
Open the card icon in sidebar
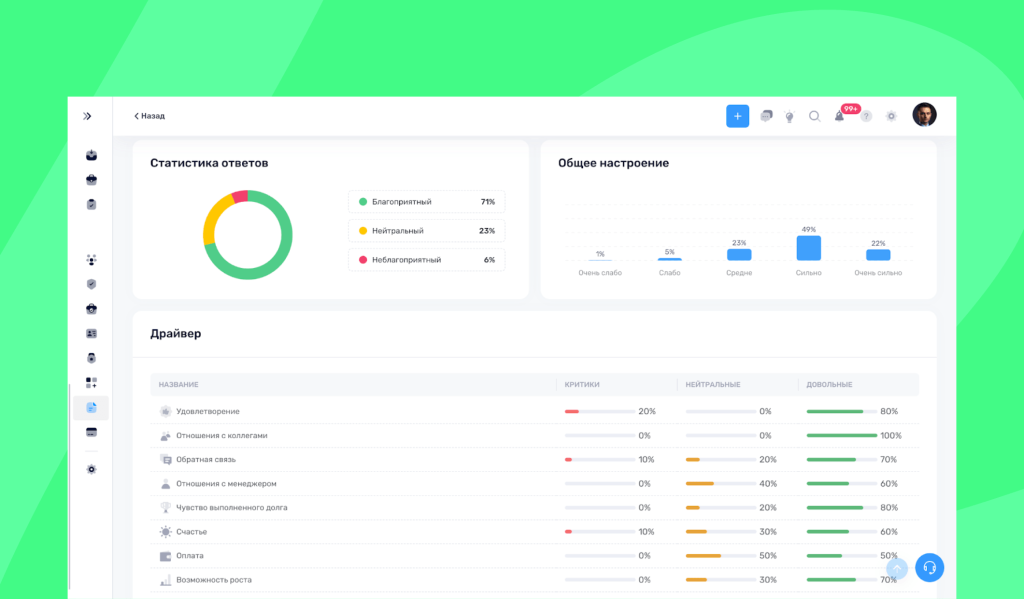click(91, 432)
